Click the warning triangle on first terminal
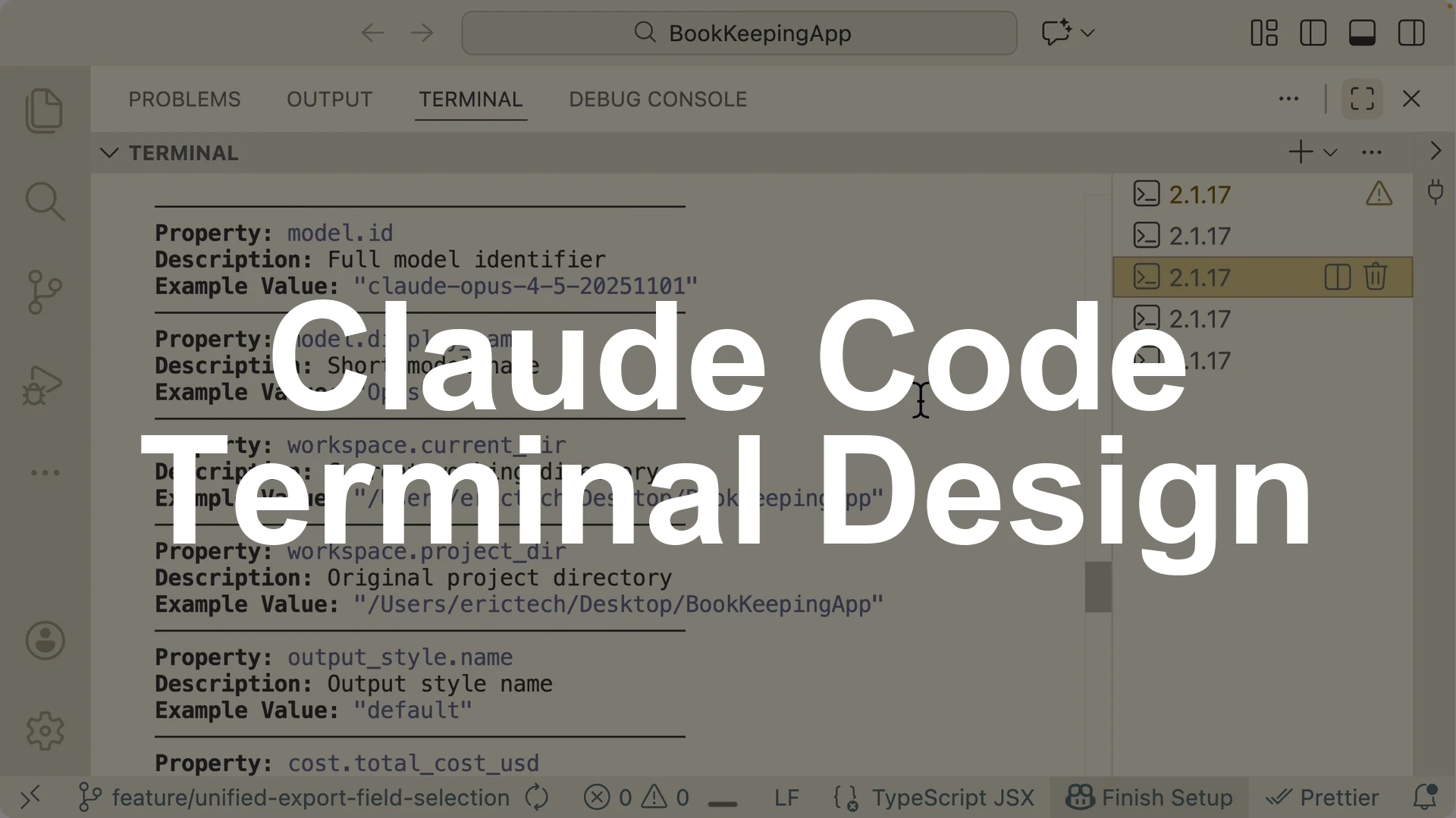This screenshot has width=1456, height=818. (1379, 194)
